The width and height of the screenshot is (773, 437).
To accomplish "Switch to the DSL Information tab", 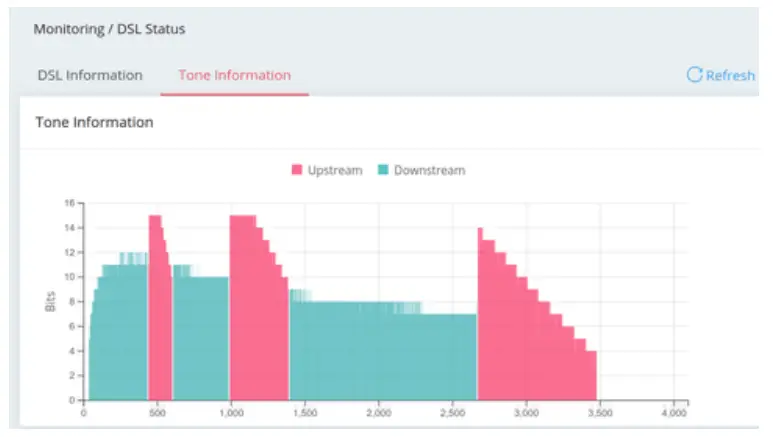I will click(90, 75).
